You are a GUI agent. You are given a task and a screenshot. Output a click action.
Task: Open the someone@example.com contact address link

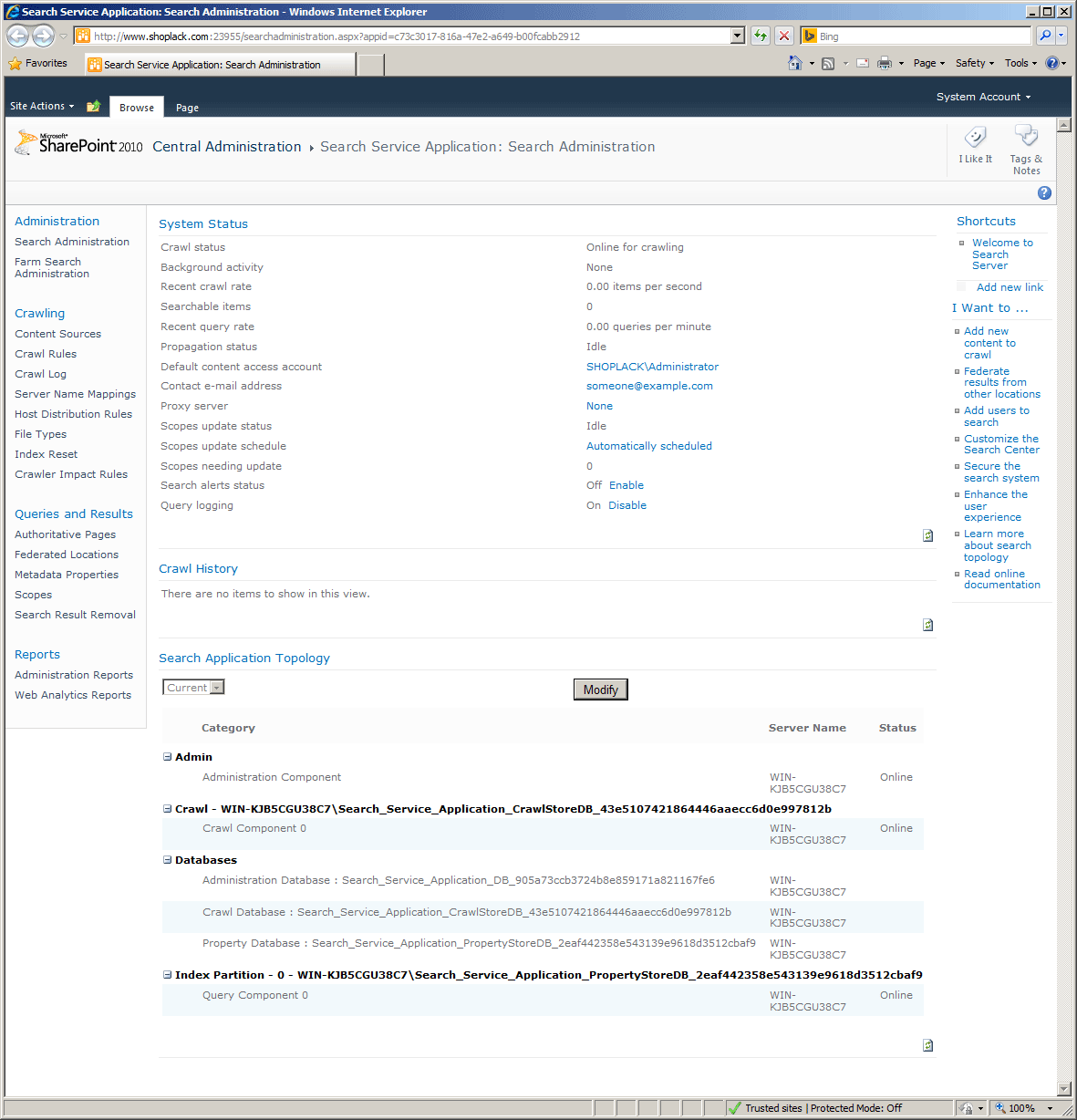649,386
